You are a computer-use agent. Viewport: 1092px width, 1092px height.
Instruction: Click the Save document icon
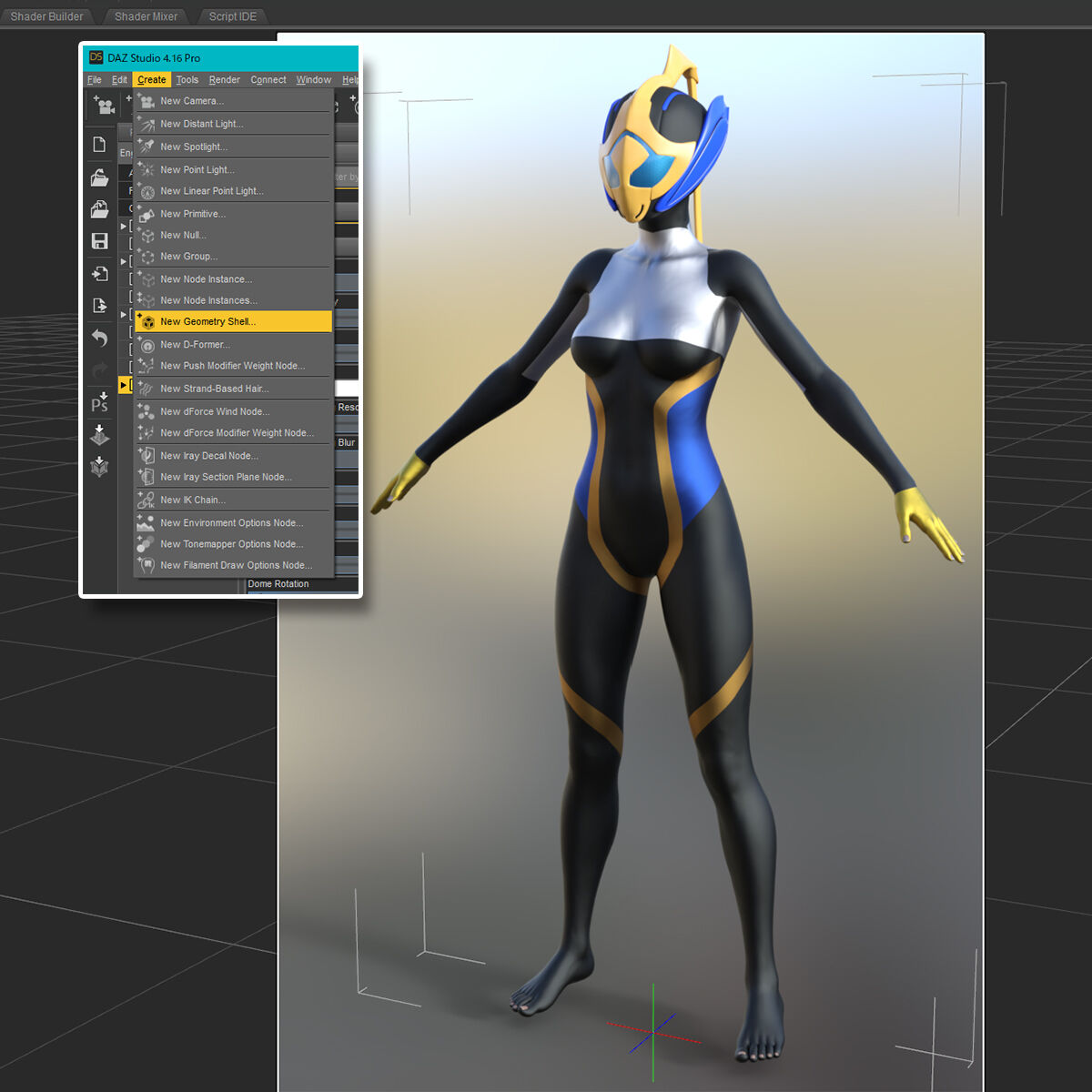pos(100,241)
